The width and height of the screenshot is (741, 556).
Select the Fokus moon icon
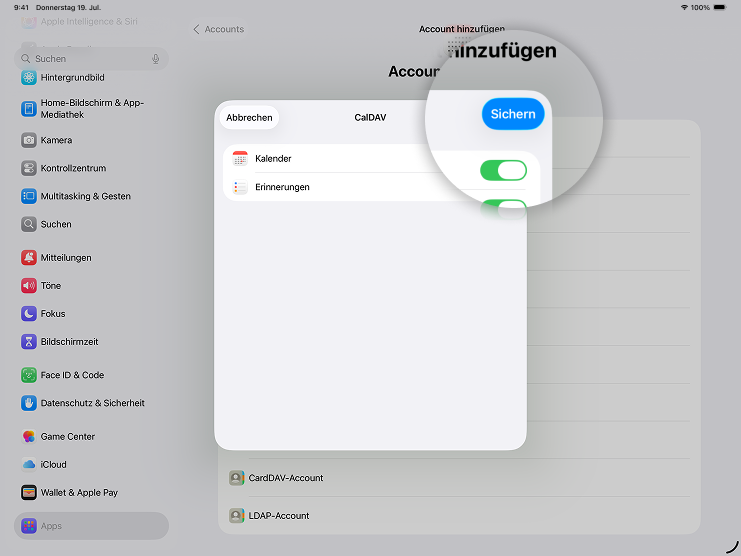29,313
